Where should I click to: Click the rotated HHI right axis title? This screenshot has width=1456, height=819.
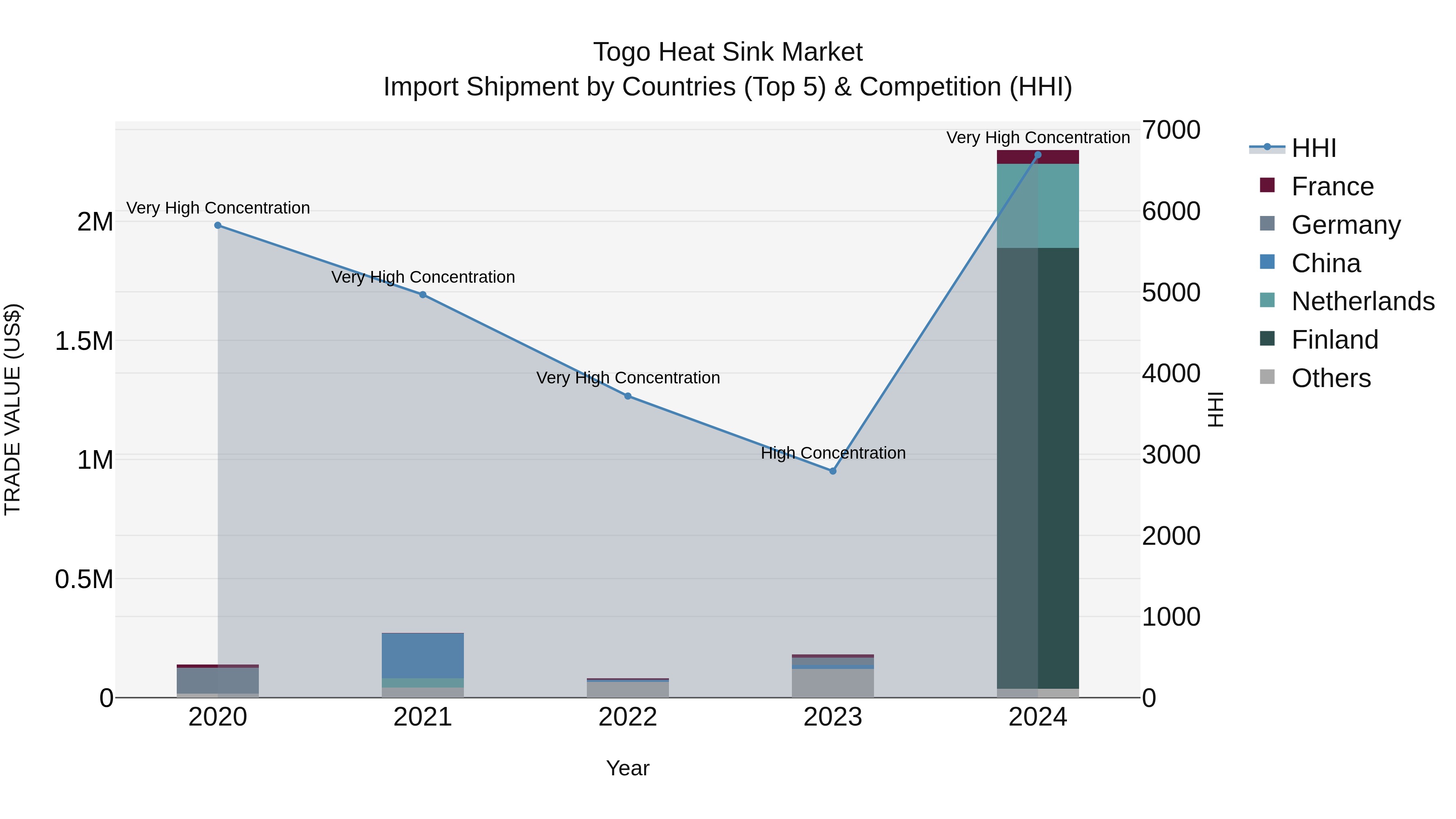click(x=1216, y=409)
